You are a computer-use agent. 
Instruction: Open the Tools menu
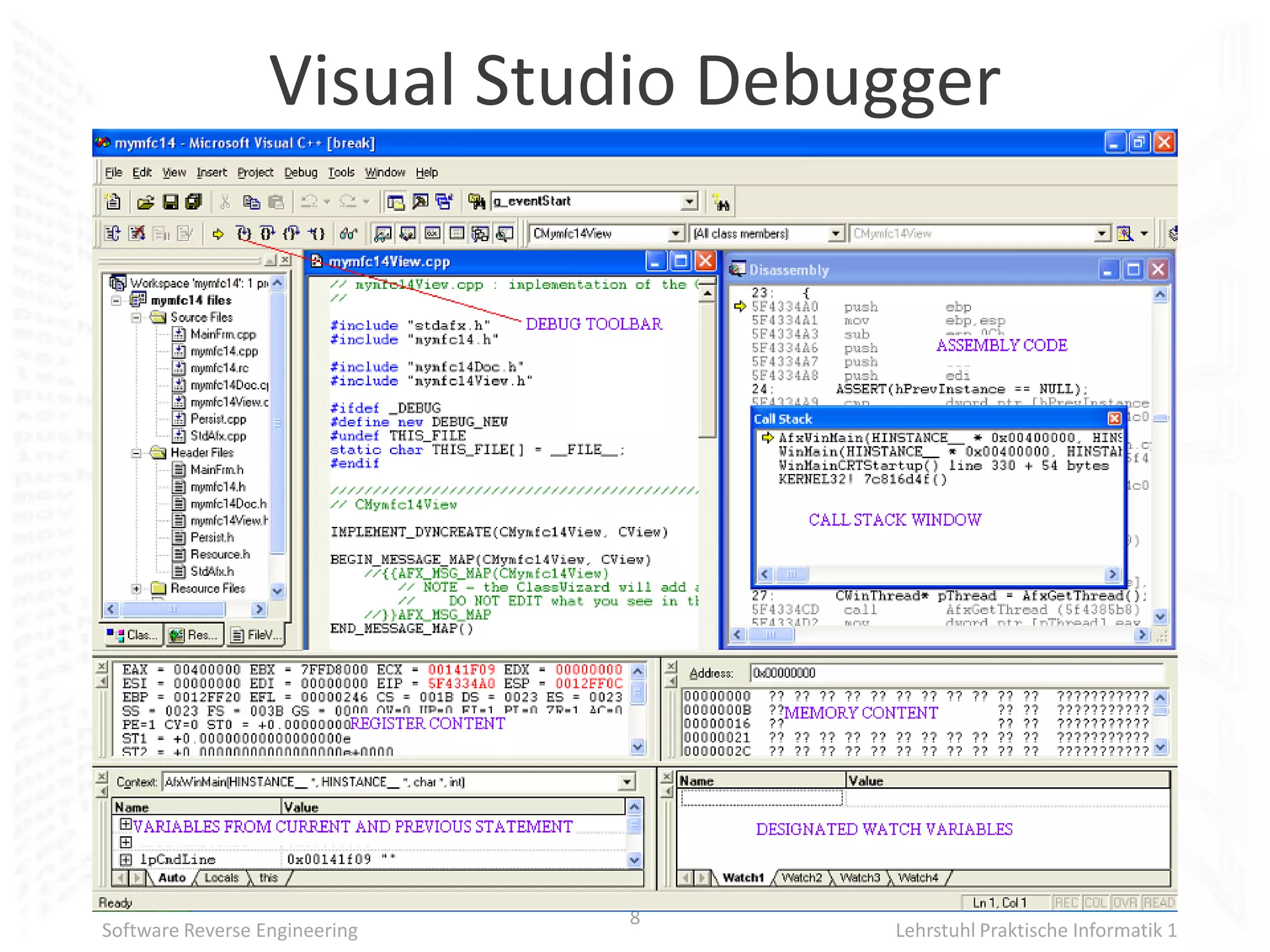(x=341, y=172)
